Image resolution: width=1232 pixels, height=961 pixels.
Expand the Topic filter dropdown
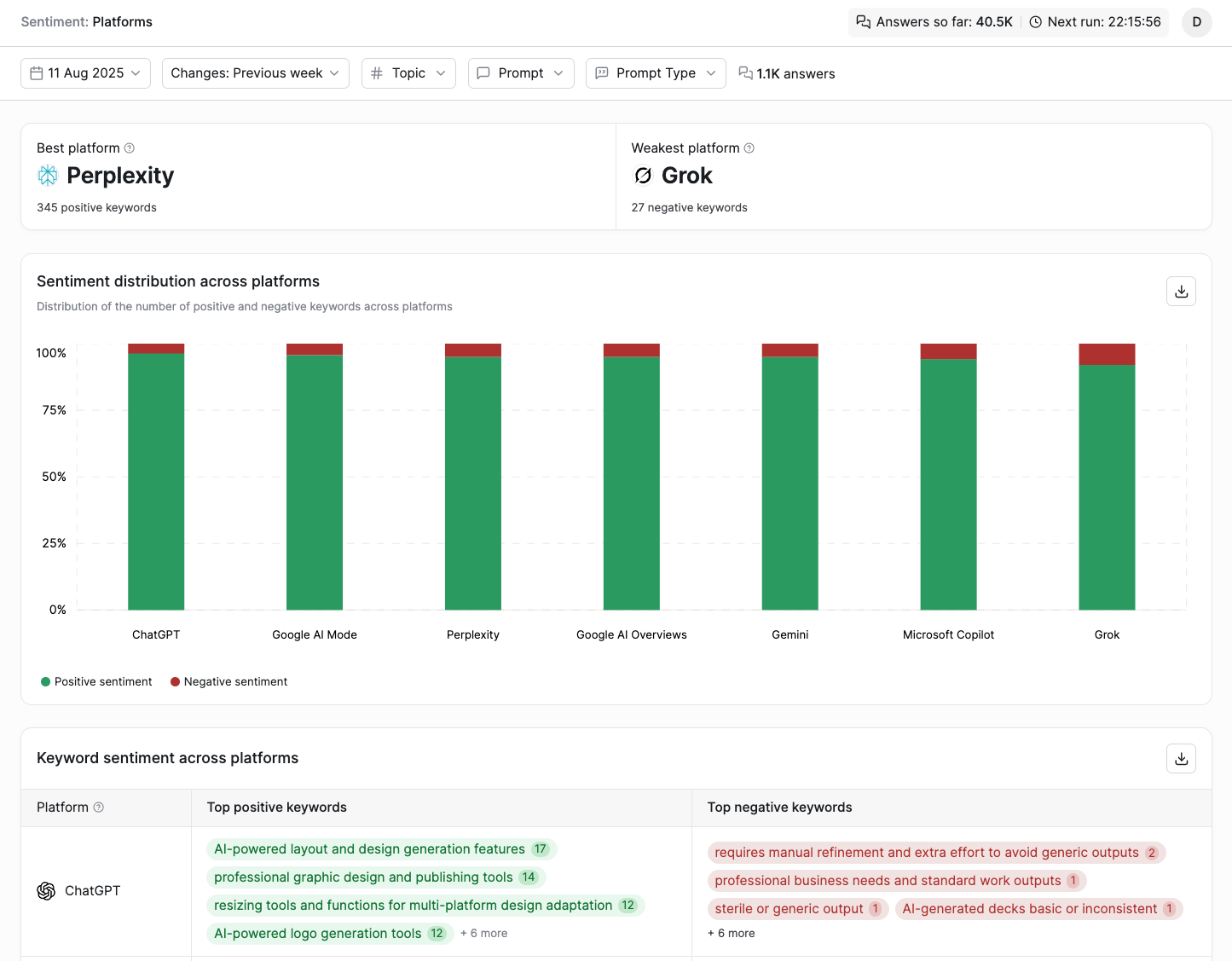click(408, 73)
